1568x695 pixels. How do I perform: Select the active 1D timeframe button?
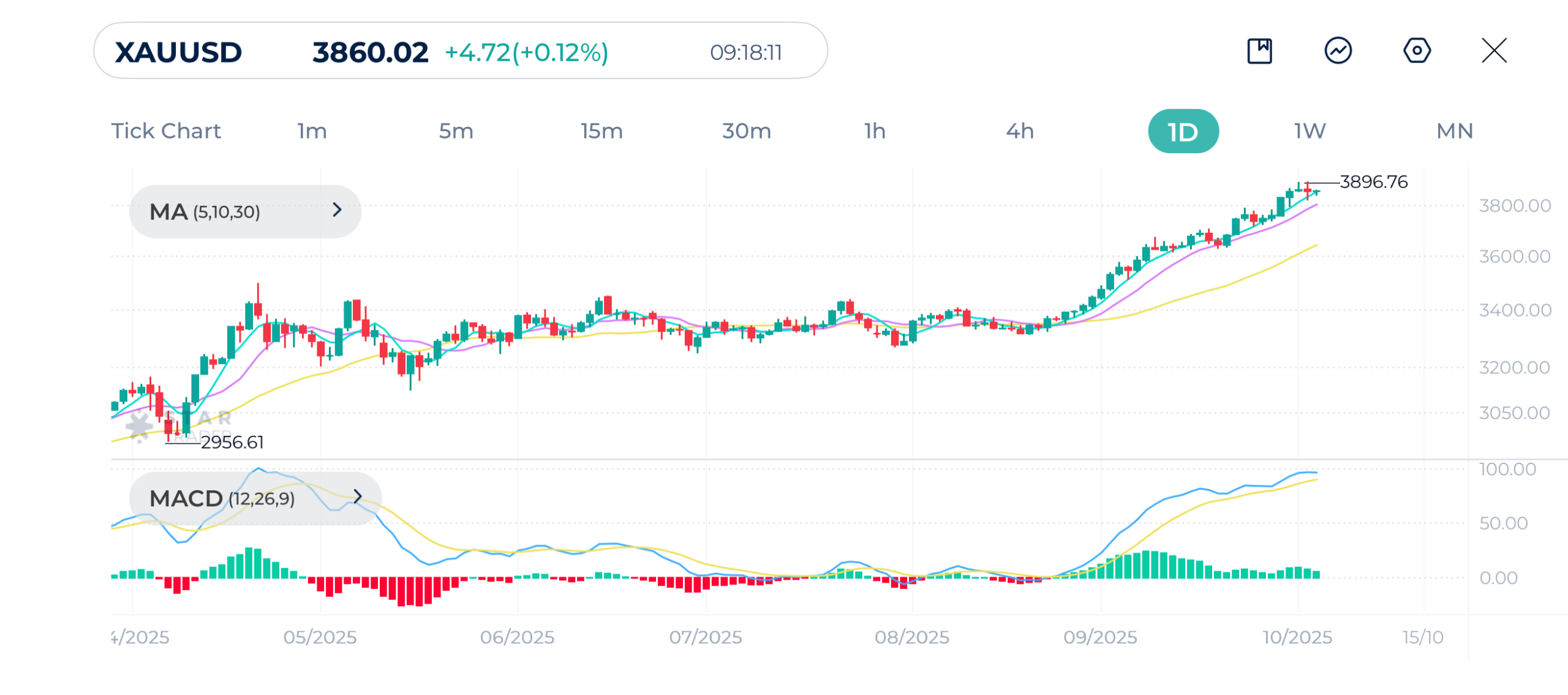coord(1183,132)
